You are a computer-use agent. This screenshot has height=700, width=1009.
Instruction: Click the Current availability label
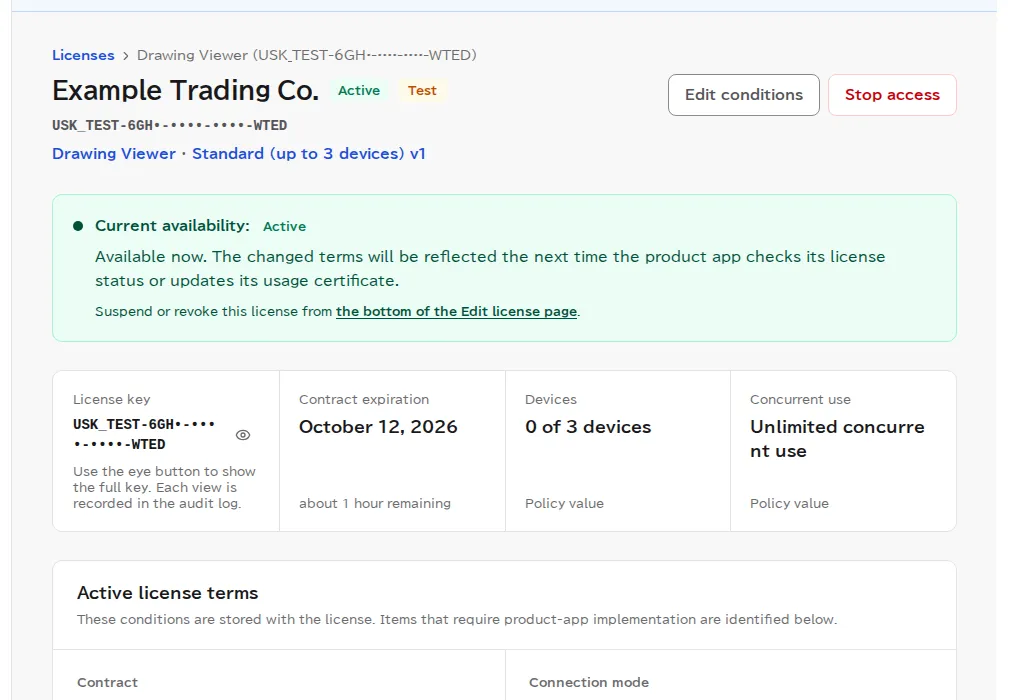pyautogui.click(x=172, y=226)
